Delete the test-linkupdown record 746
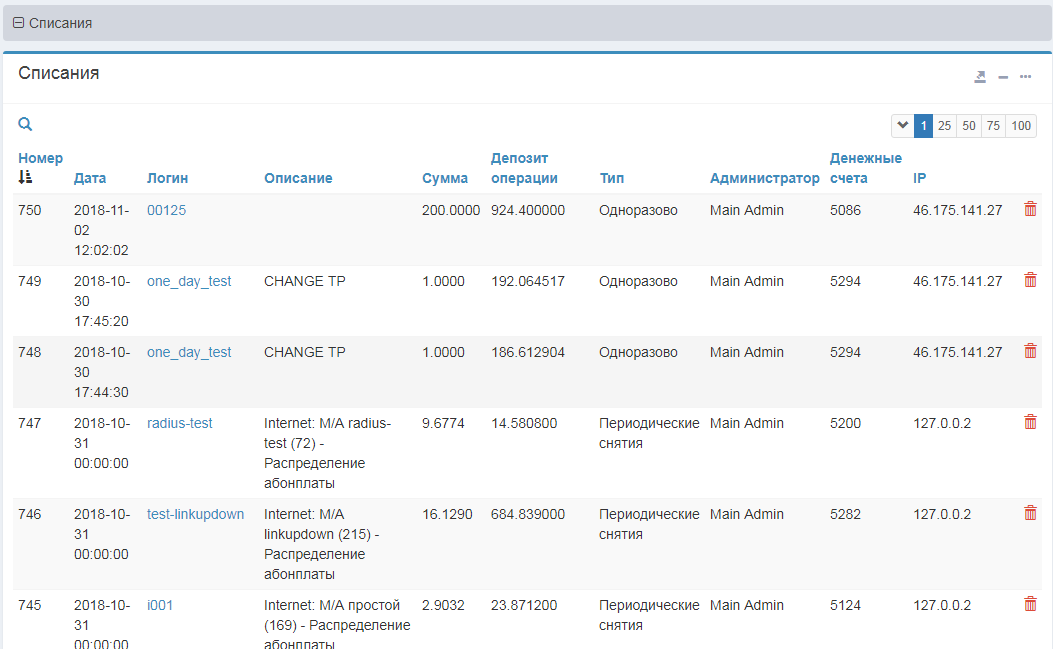The image size is (1053, 649). pos(1030,513)
